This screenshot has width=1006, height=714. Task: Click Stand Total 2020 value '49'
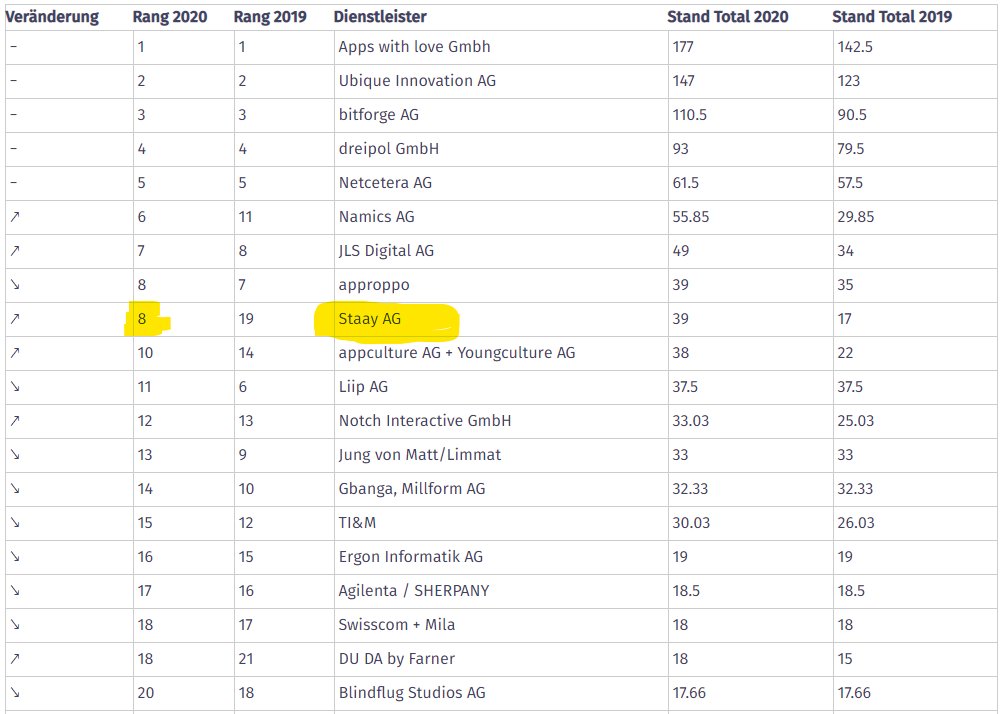point(681,251)
